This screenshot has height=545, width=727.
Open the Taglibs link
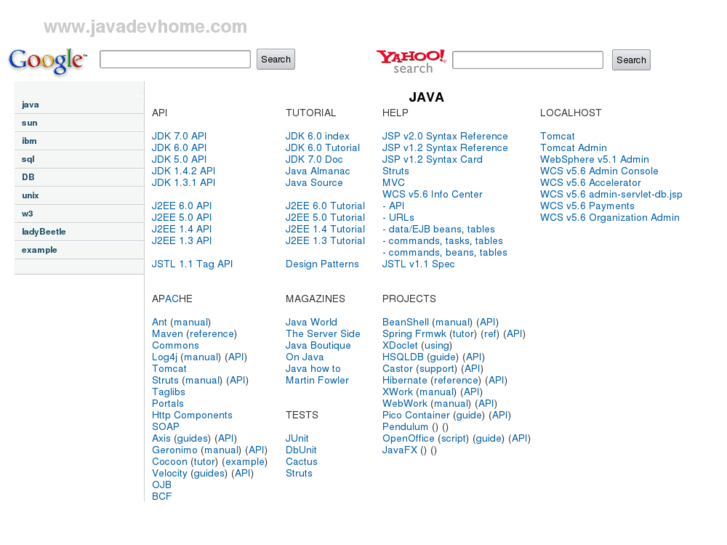pyautogui.click(x=168, y=391)
